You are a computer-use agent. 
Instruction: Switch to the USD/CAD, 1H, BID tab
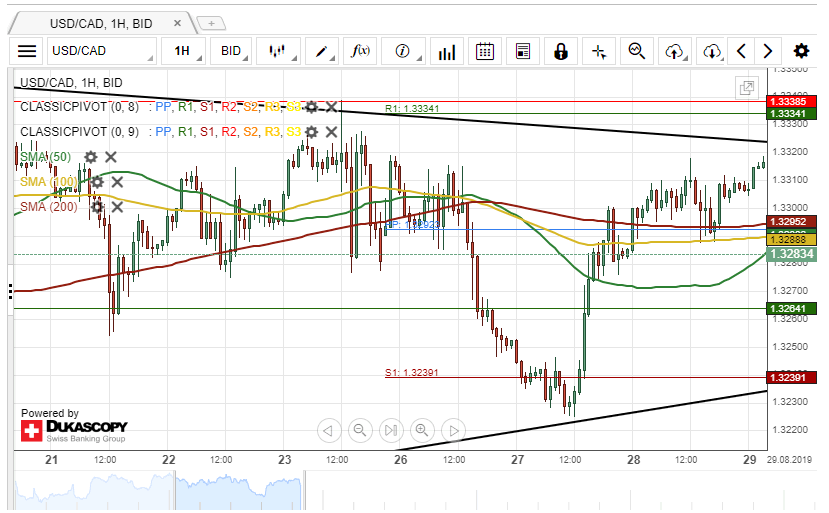click(x=100, y=23)
